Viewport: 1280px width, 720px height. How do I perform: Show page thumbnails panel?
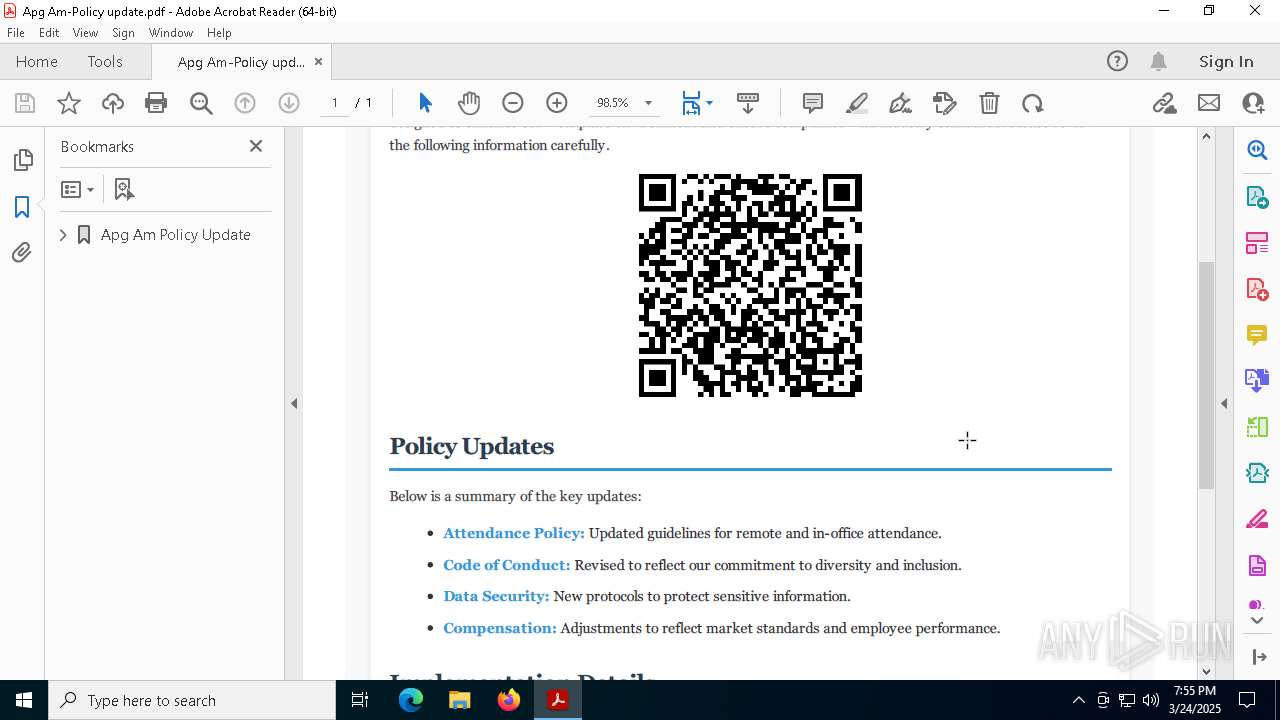tap(22, 160)
